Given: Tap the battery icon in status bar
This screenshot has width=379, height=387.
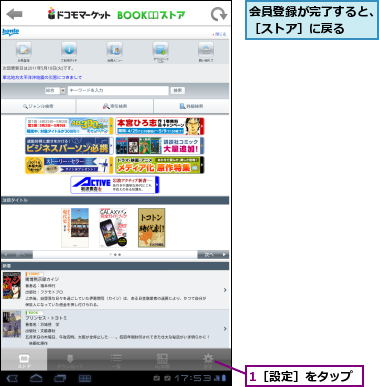Looking at the screenshot, I should [224, 378].
